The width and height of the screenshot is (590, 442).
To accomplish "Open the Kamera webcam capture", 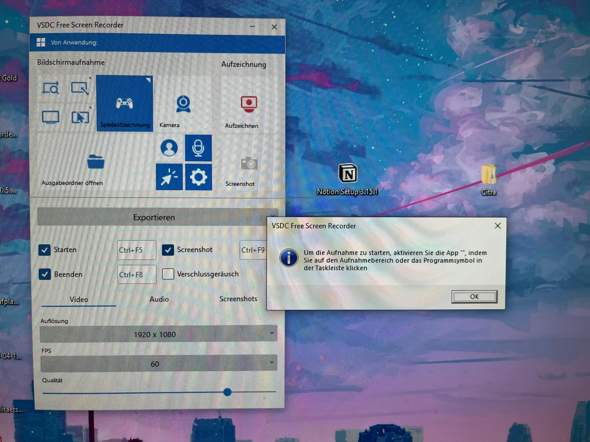I will pyautogui.click(x=183, y=104).
